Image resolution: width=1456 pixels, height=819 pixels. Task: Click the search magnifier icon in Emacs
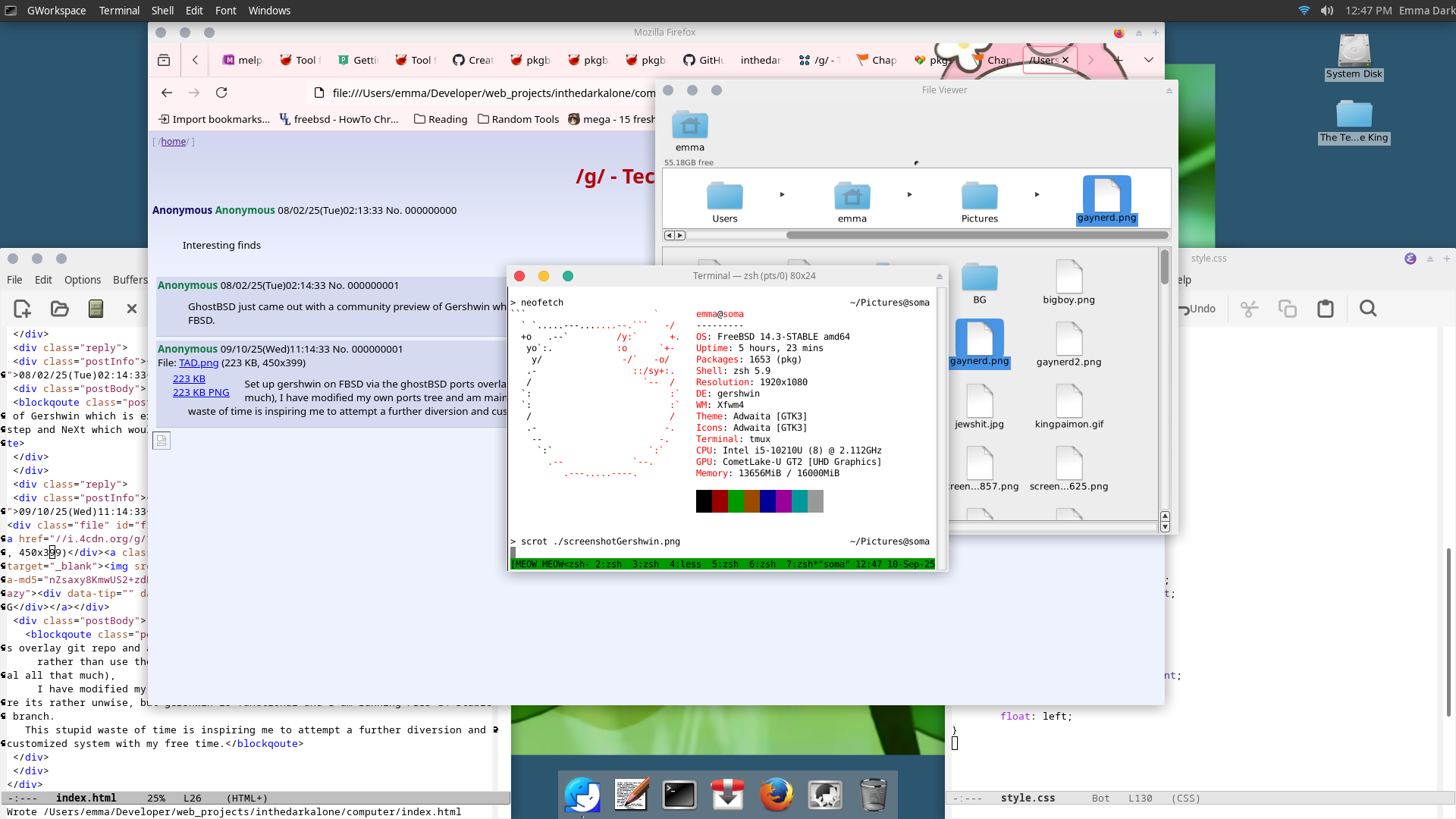[x=1367, y=309]
